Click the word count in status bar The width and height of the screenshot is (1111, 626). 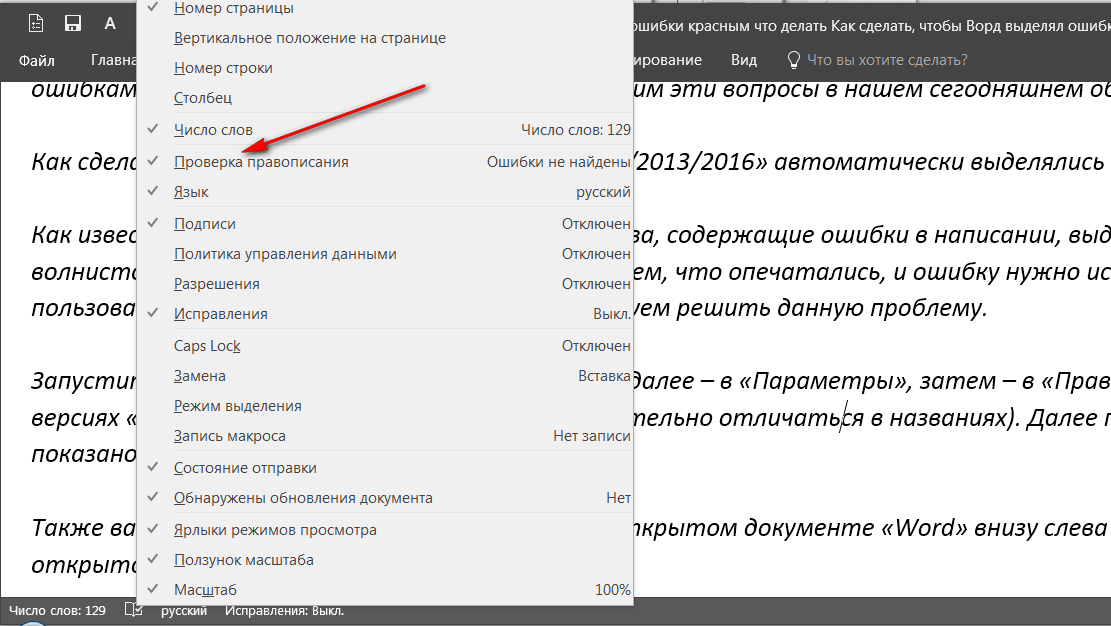coord(57,610)
